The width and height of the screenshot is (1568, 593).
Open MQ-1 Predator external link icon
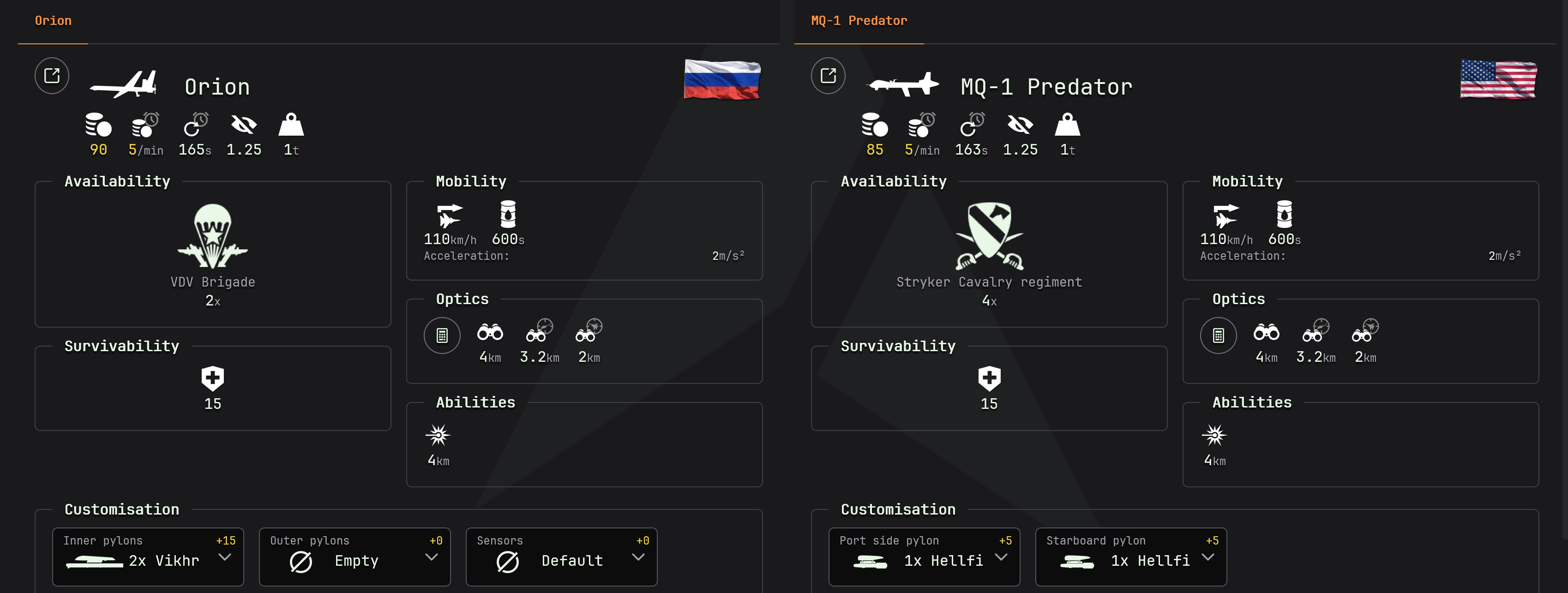[828, 76]
